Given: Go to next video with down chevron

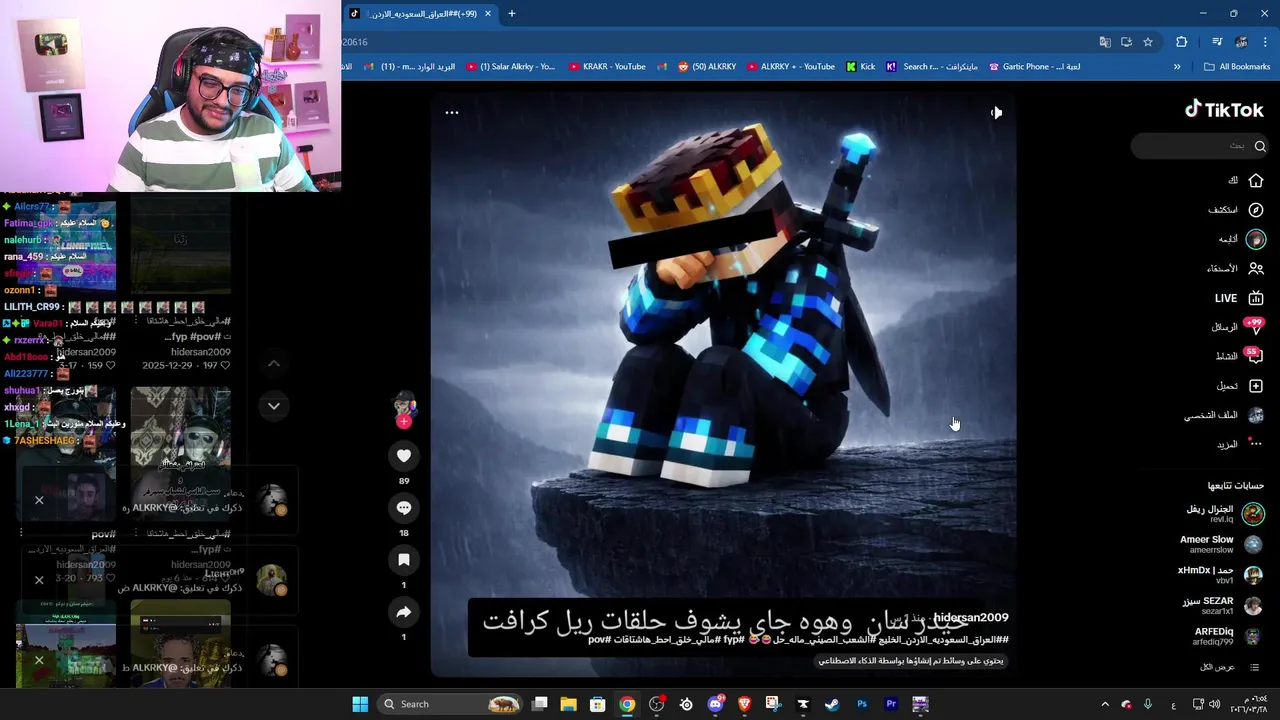Looking at the screenshot, I should [x=274, y=406].
